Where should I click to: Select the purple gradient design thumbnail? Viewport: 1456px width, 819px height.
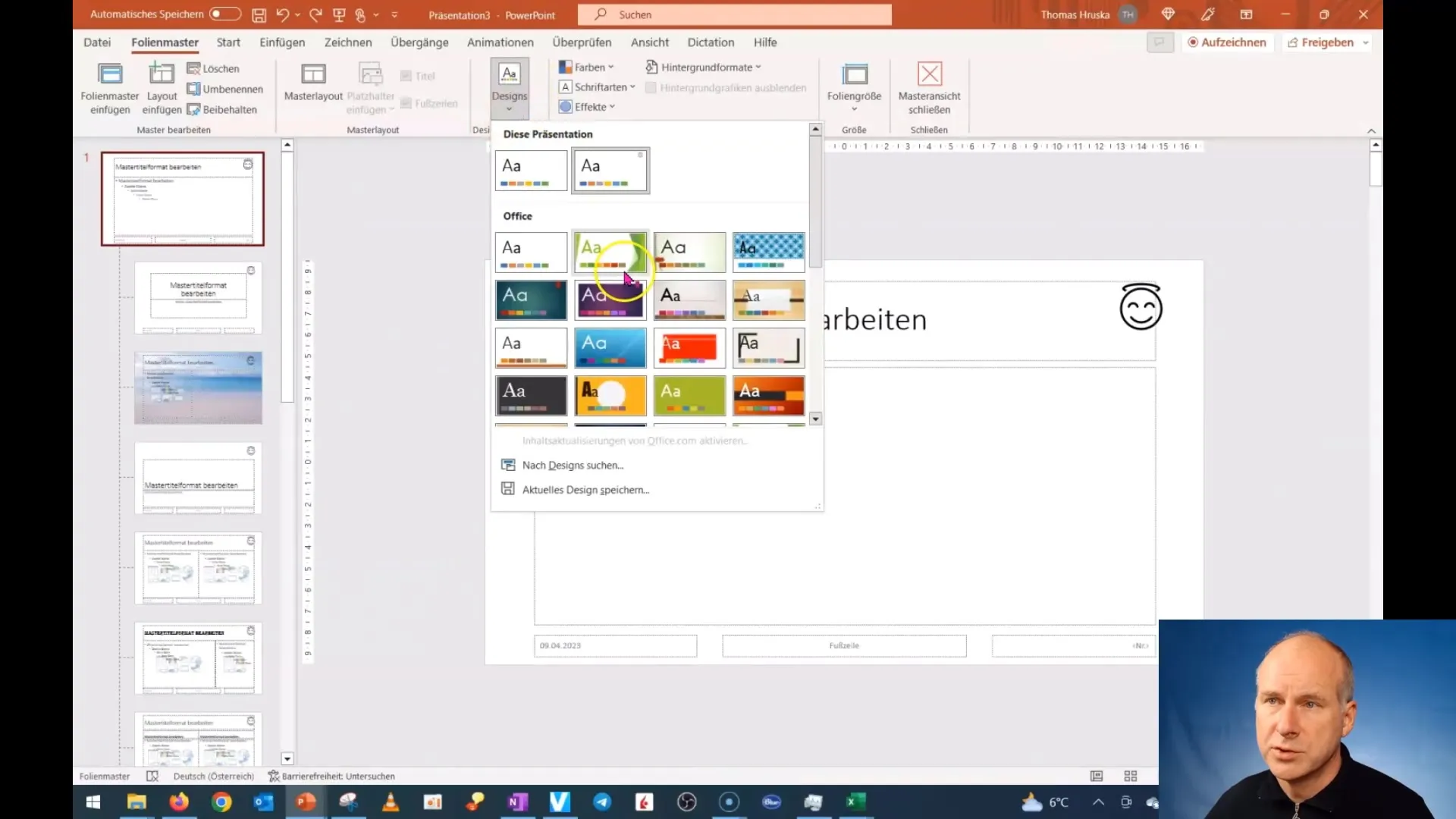pyautogui.click(x=610, y=300)
